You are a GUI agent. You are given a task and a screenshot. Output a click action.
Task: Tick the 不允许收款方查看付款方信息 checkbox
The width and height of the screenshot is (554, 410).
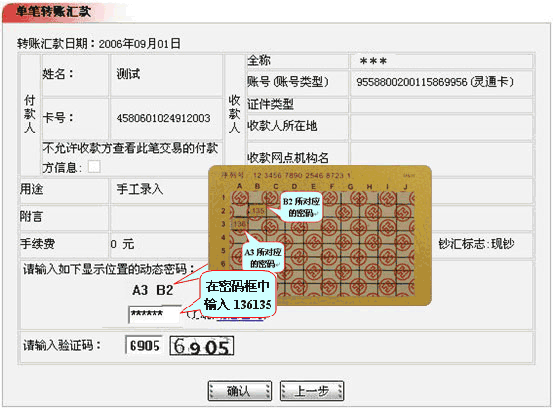coord(94,166)
